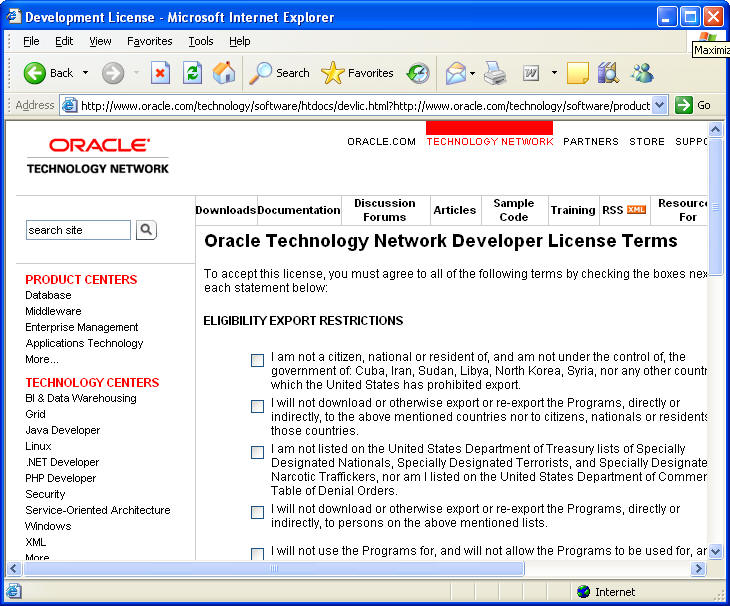Stop page loading with red X icon
Screen dimensions: 730x606
click(160, 73)
